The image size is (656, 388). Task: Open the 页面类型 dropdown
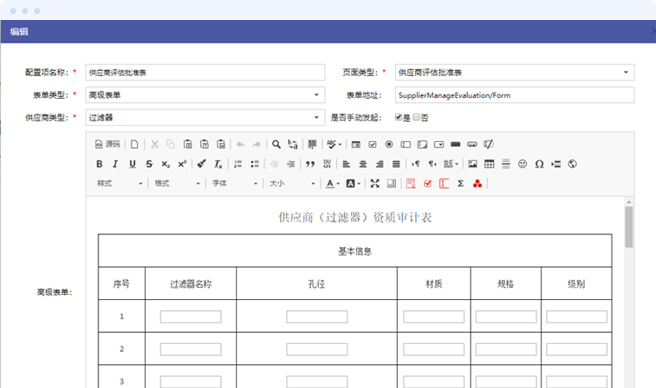pyautogui.click(x=515, y=72)
